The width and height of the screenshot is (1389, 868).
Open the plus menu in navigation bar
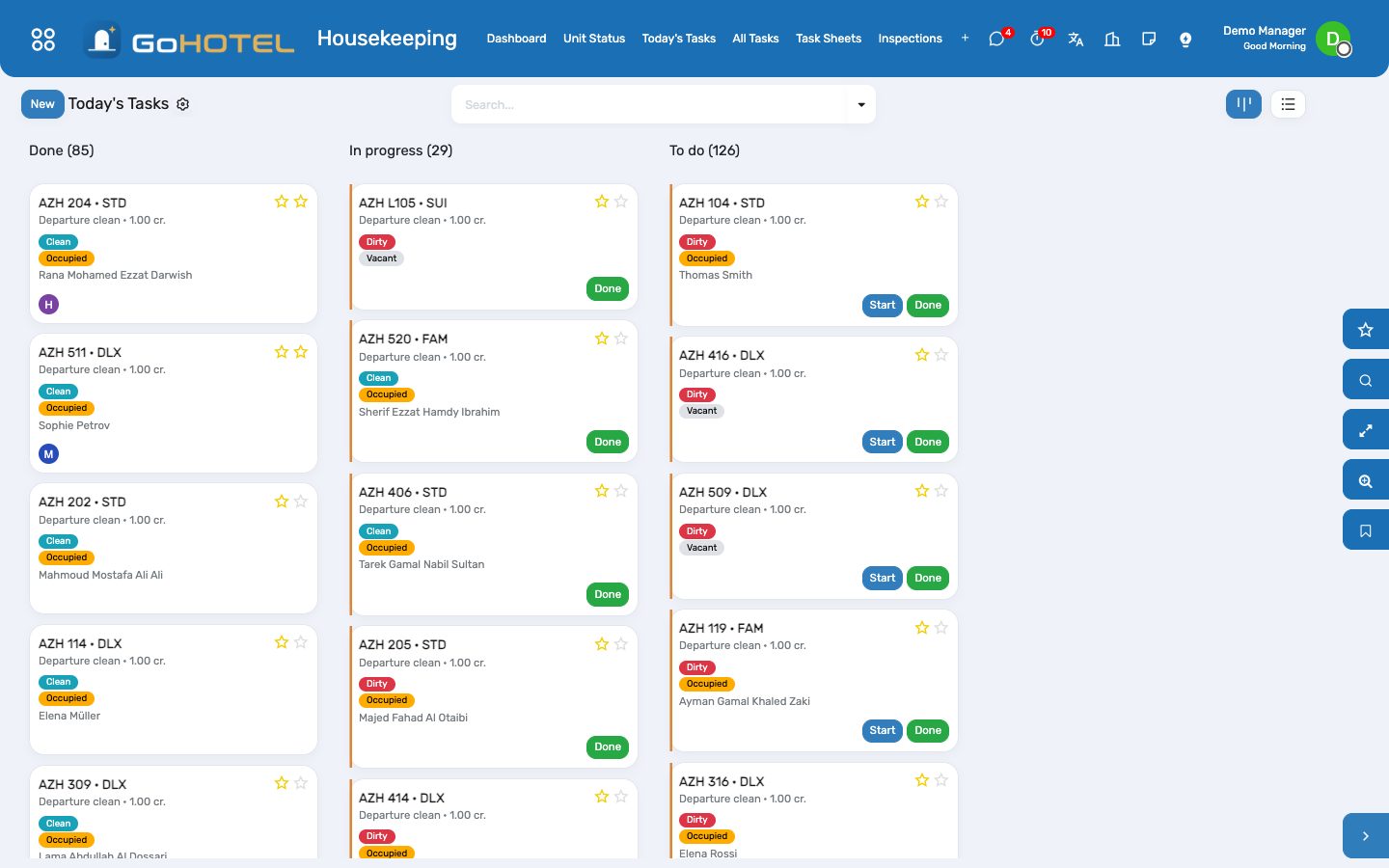pyautogui.click(x=965, y=39)
